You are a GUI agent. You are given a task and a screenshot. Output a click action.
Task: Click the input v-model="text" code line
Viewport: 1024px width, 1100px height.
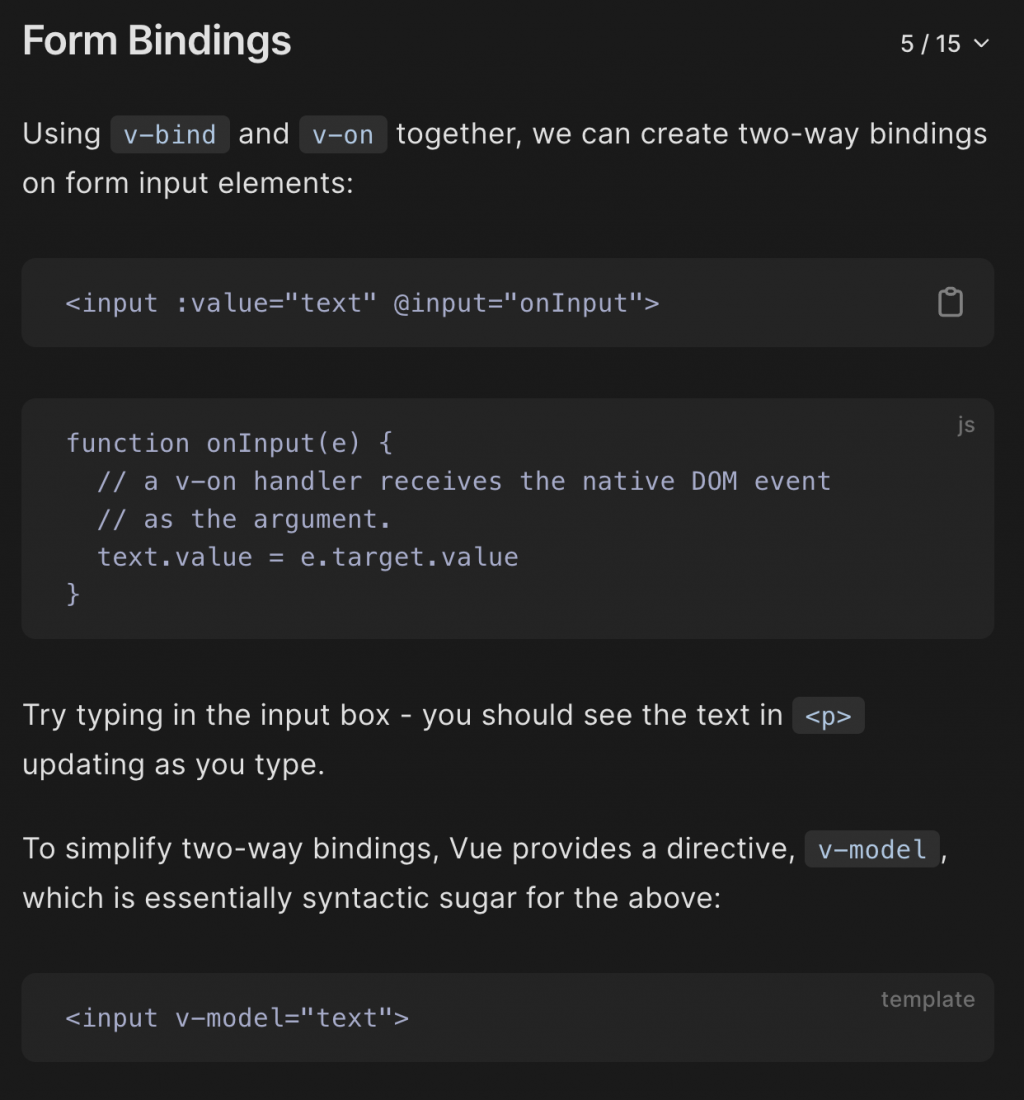237,1018
